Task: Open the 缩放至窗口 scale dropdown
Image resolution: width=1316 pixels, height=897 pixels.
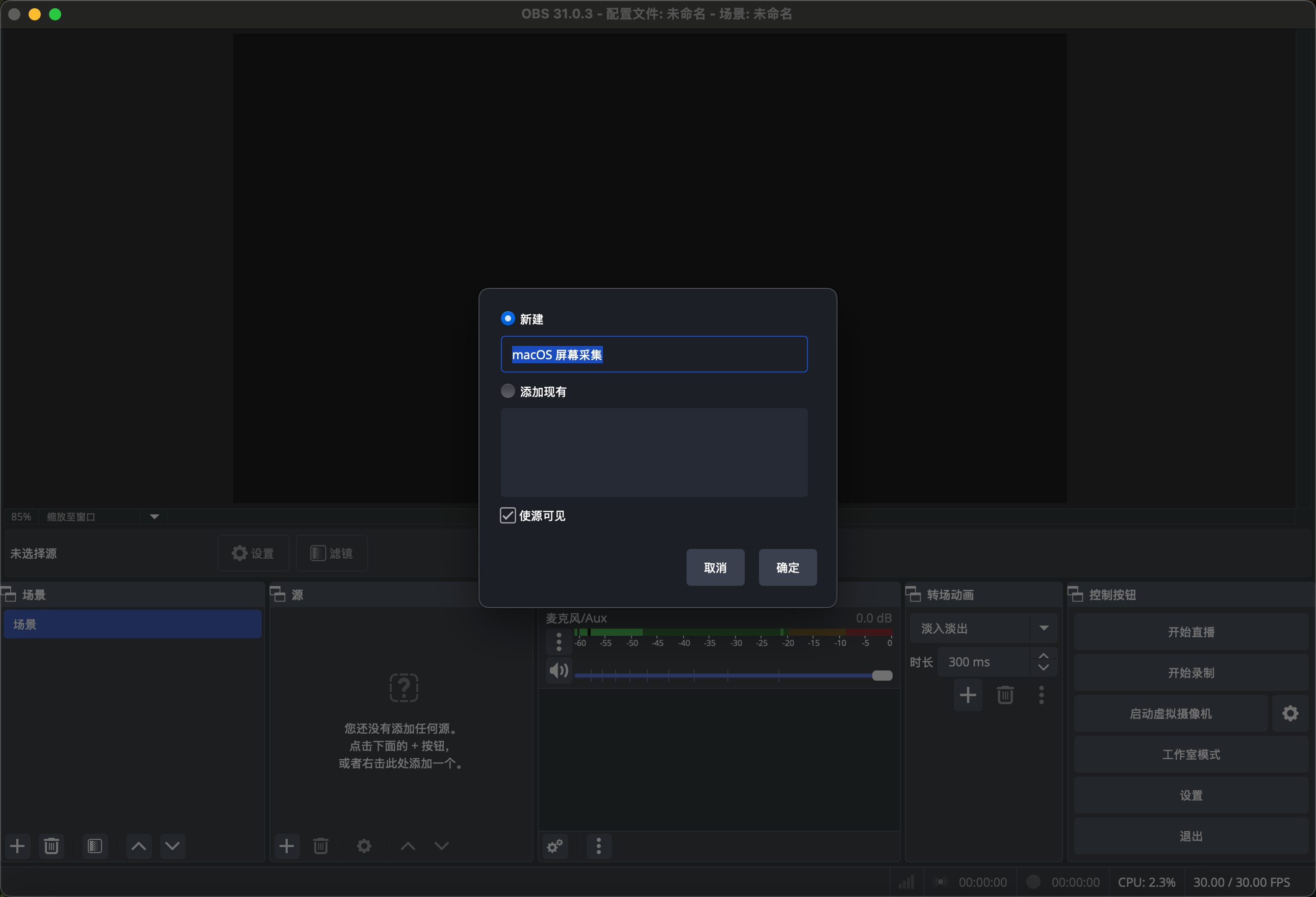Action: [x=154, y=516]
